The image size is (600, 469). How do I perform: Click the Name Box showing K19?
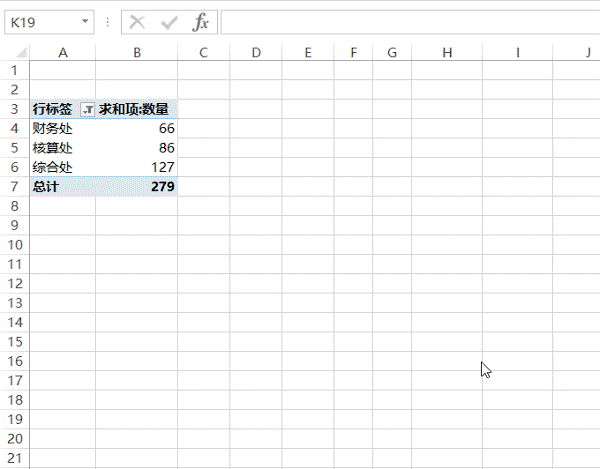[x=49, y=22]
